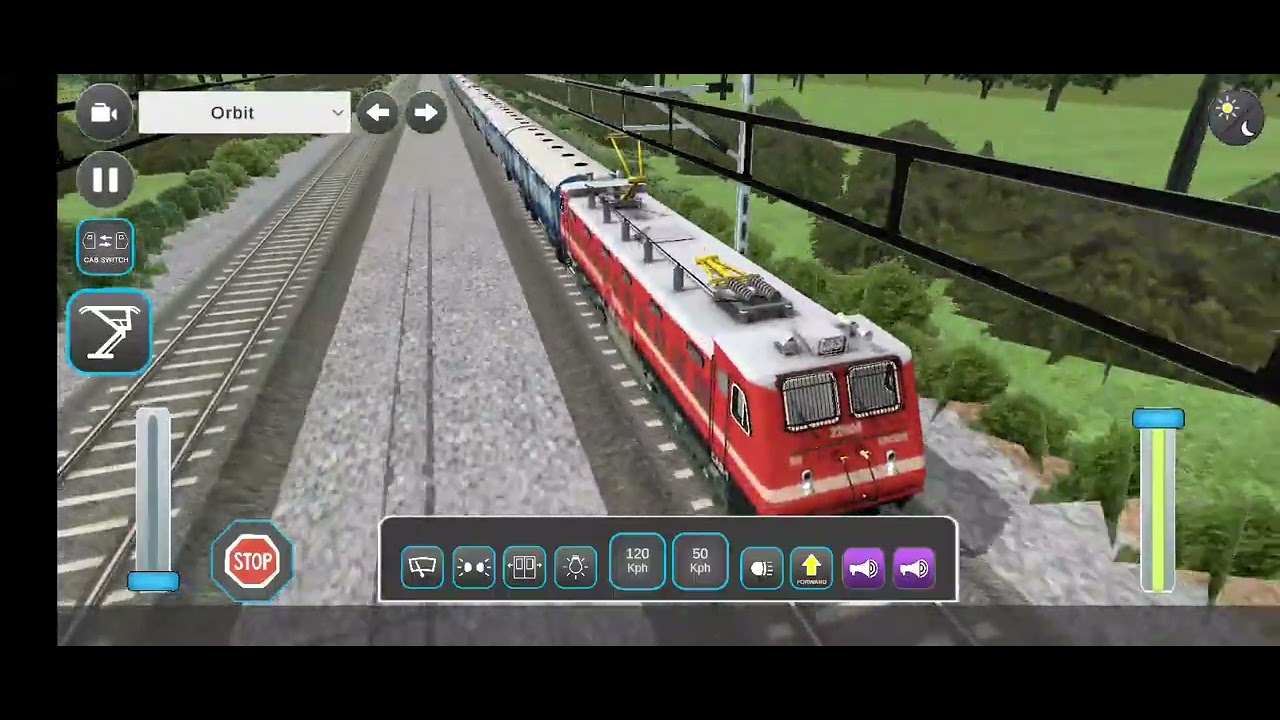
Task: Open the Orbit camera mode dropdown
Action: [x=244, y=113]
